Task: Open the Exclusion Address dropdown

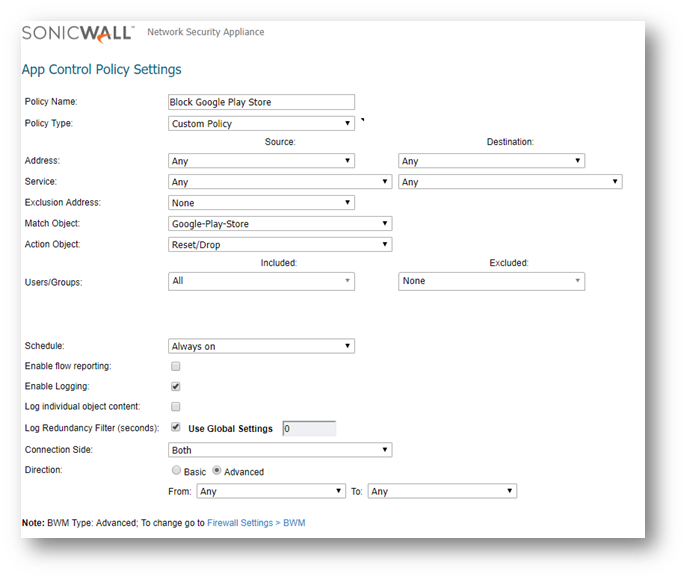Action: click(x=261, y=203)
